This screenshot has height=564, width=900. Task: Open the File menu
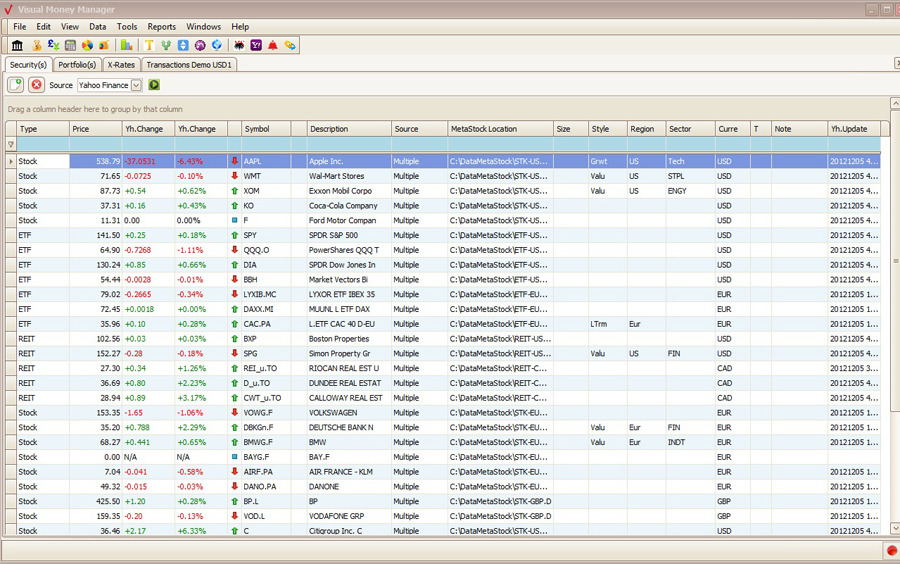(20, 26)
